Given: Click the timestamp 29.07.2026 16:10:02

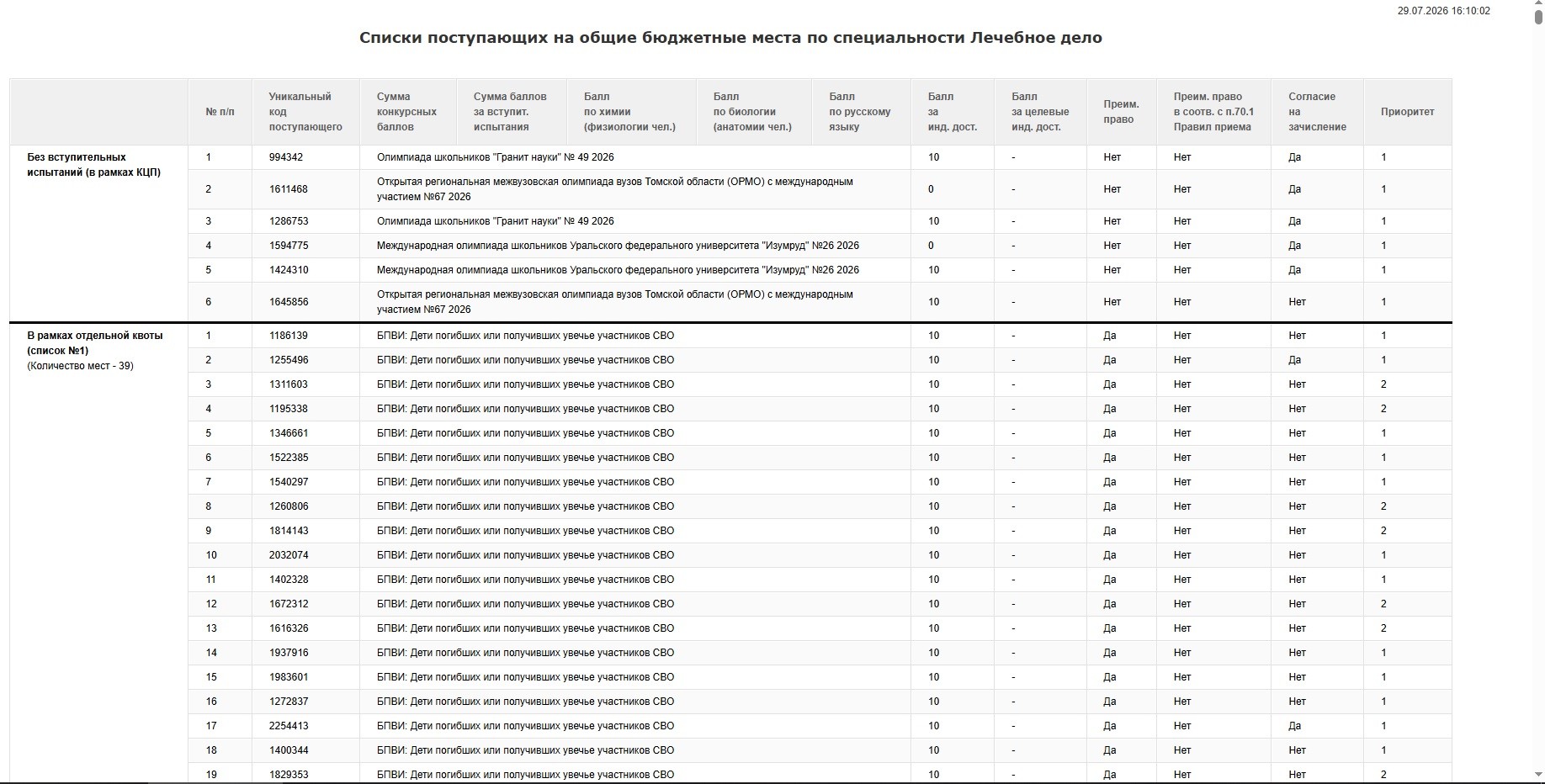Looking at the screenshot, I should [1444, 11].
